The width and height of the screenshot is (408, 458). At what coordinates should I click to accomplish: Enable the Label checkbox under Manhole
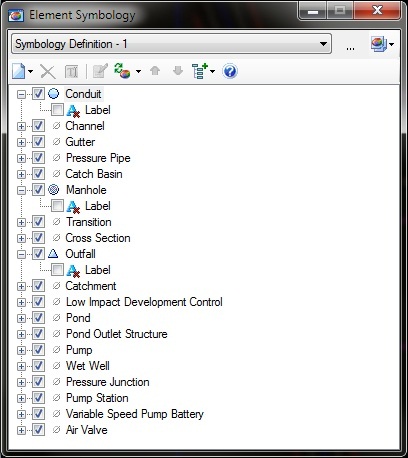point(57,206)
